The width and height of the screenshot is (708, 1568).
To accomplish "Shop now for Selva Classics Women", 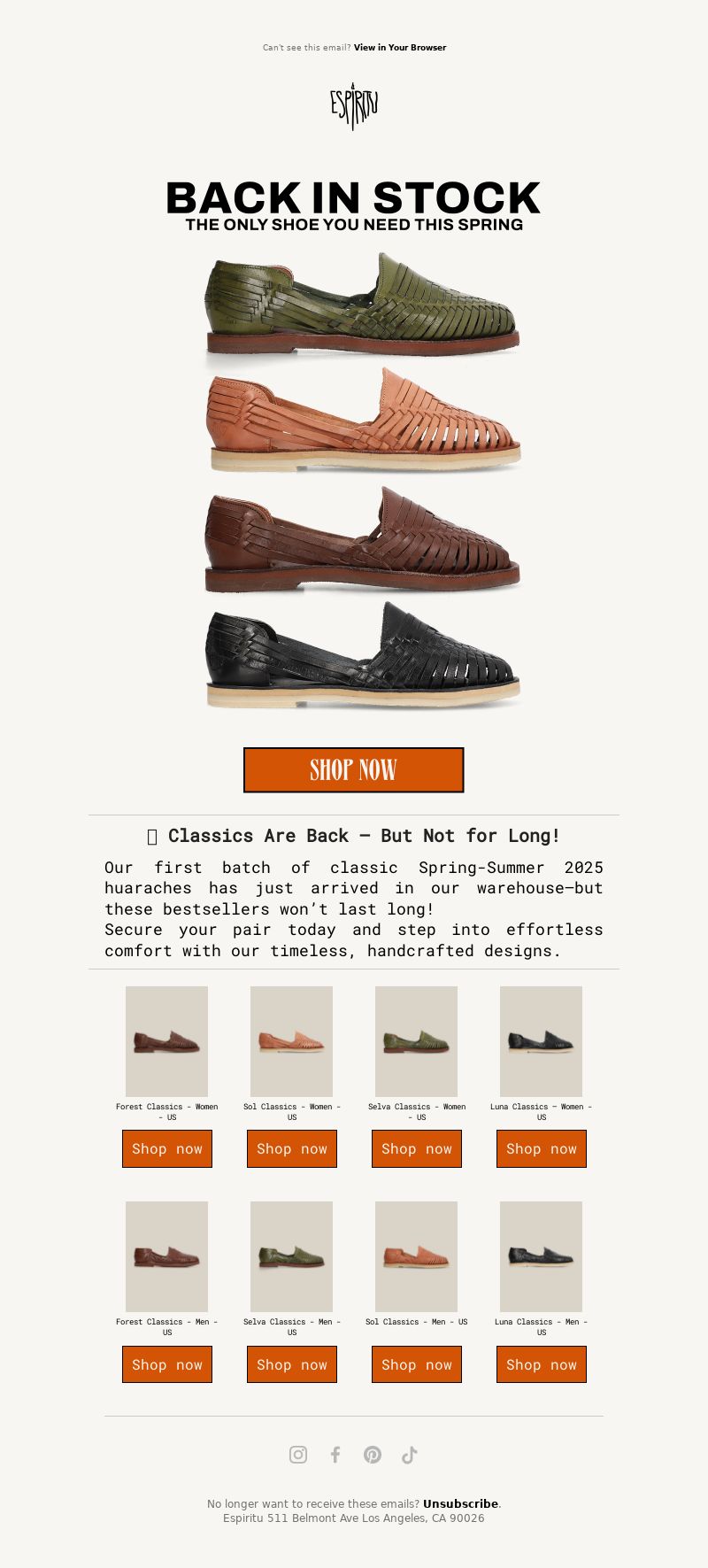I will [x=417, y=1148].
